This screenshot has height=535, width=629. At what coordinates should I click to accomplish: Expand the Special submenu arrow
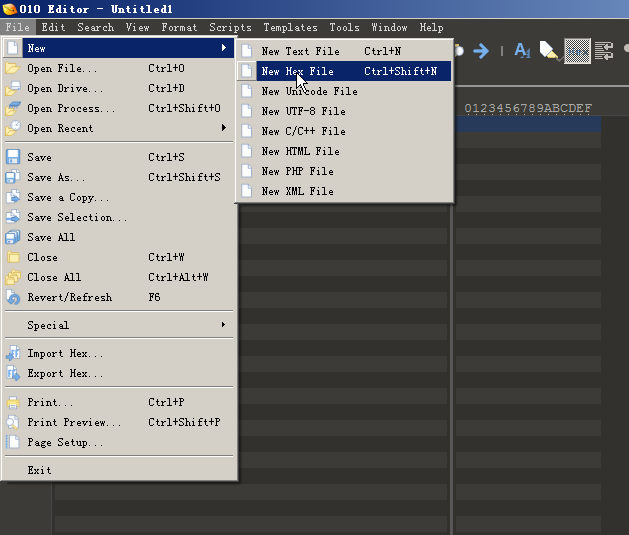click(x=224, y=324)
